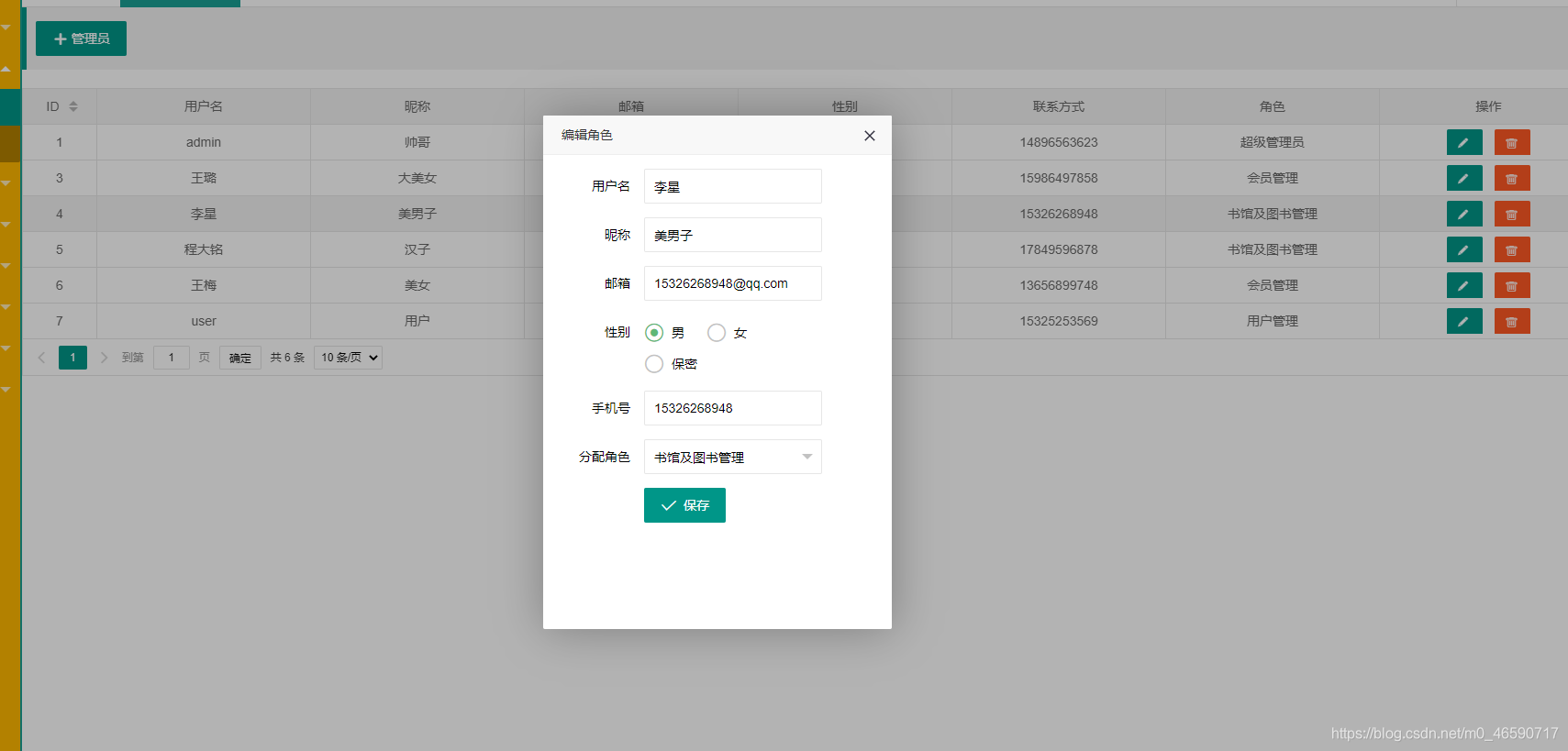Screen dimensions: 1568x751
Task: Select page 1 in pagination
Action: click(x=72, y=358)
